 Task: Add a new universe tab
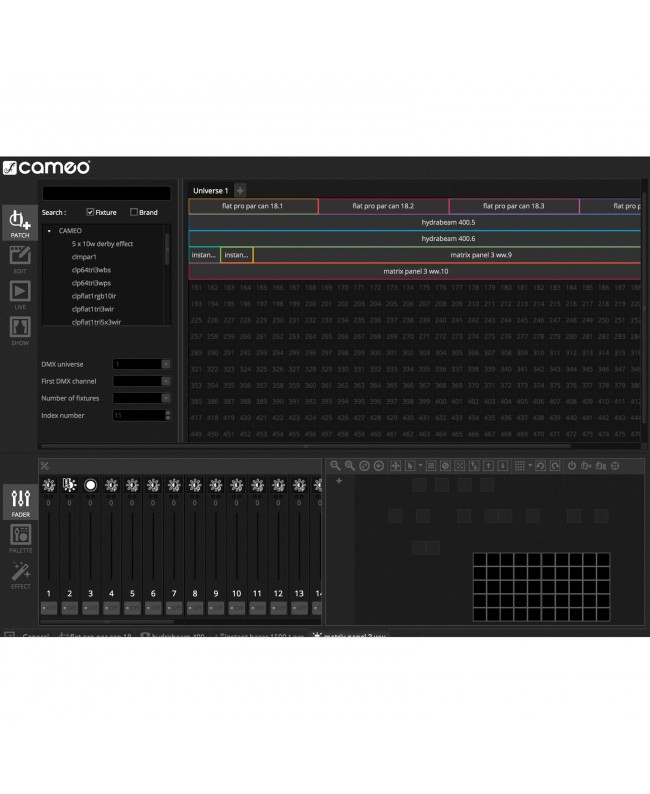pos(240,190)
